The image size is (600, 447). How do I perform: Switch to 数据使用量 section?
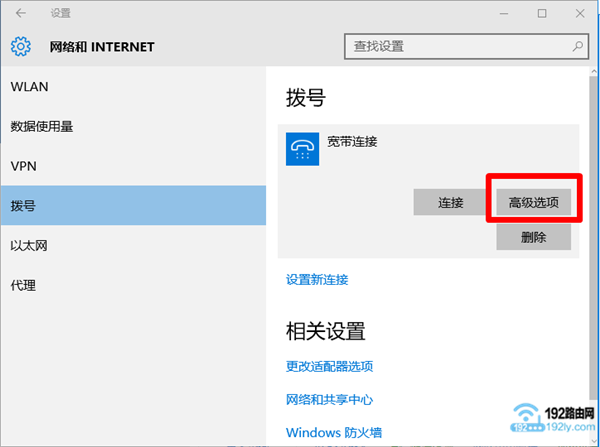[x=42, y=127]
